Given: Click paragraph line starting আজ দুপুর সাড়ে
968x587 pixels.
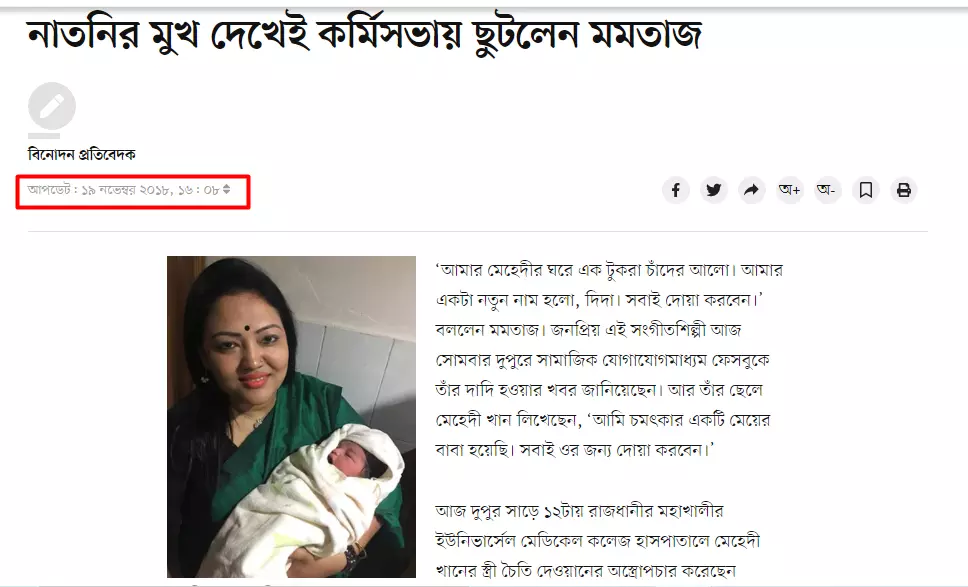Looking at the screenshot, I should click(579, 511).
